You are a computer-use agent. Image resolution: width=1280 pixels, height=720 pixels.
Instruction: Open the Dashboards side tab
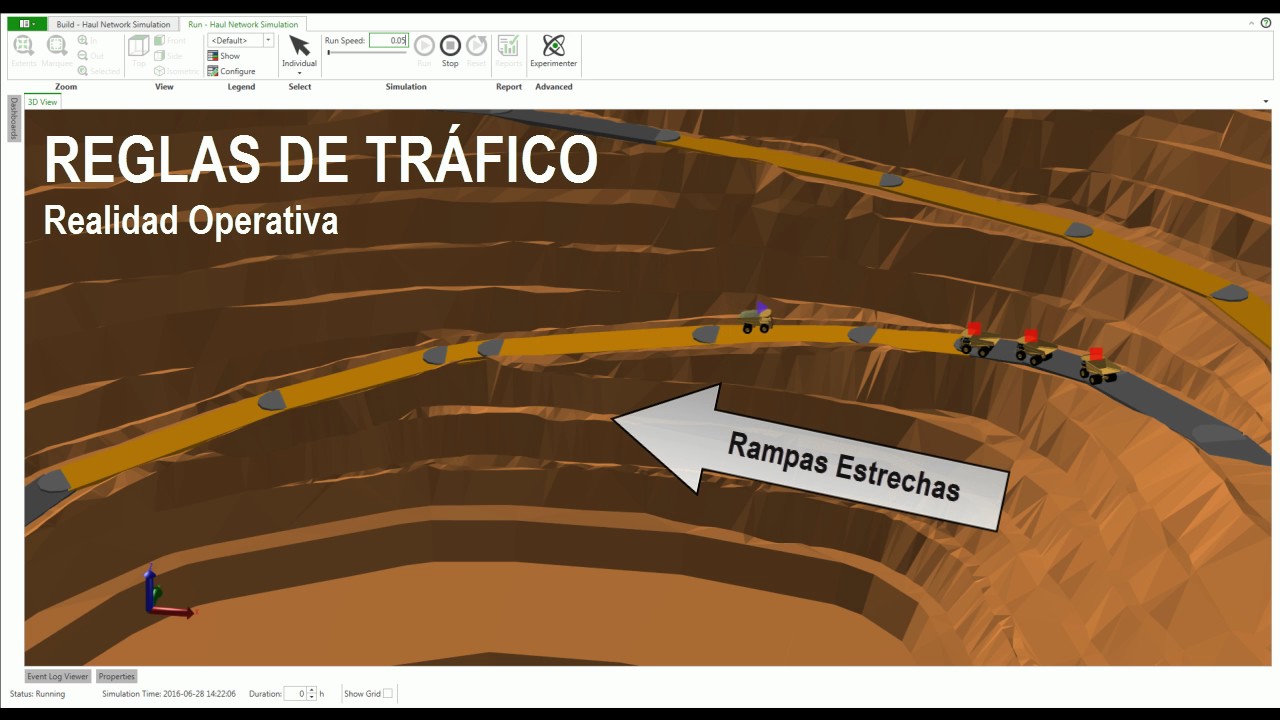(x=14, y=118)
